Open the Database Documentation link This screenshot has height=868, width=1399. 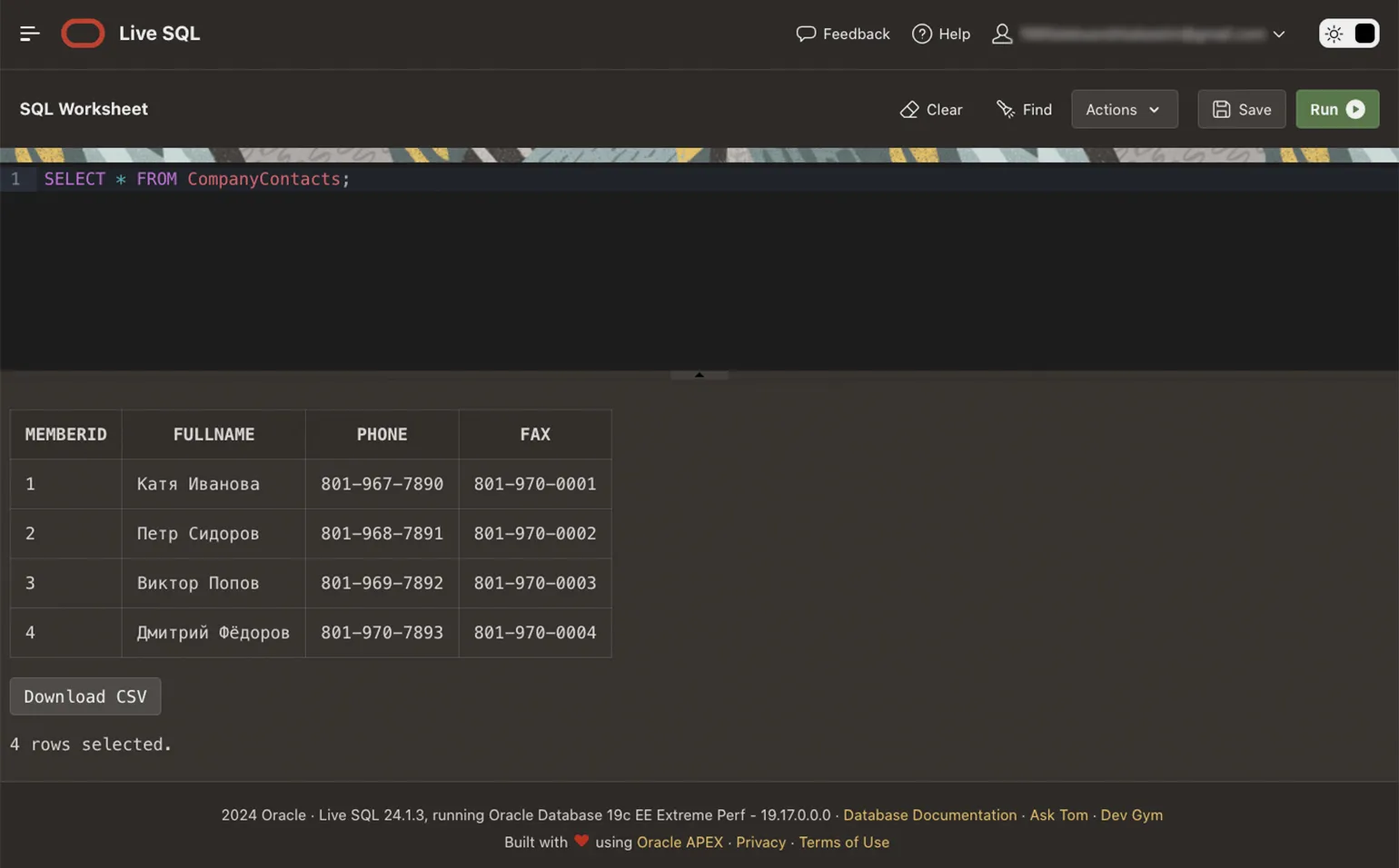pos(929,815)
